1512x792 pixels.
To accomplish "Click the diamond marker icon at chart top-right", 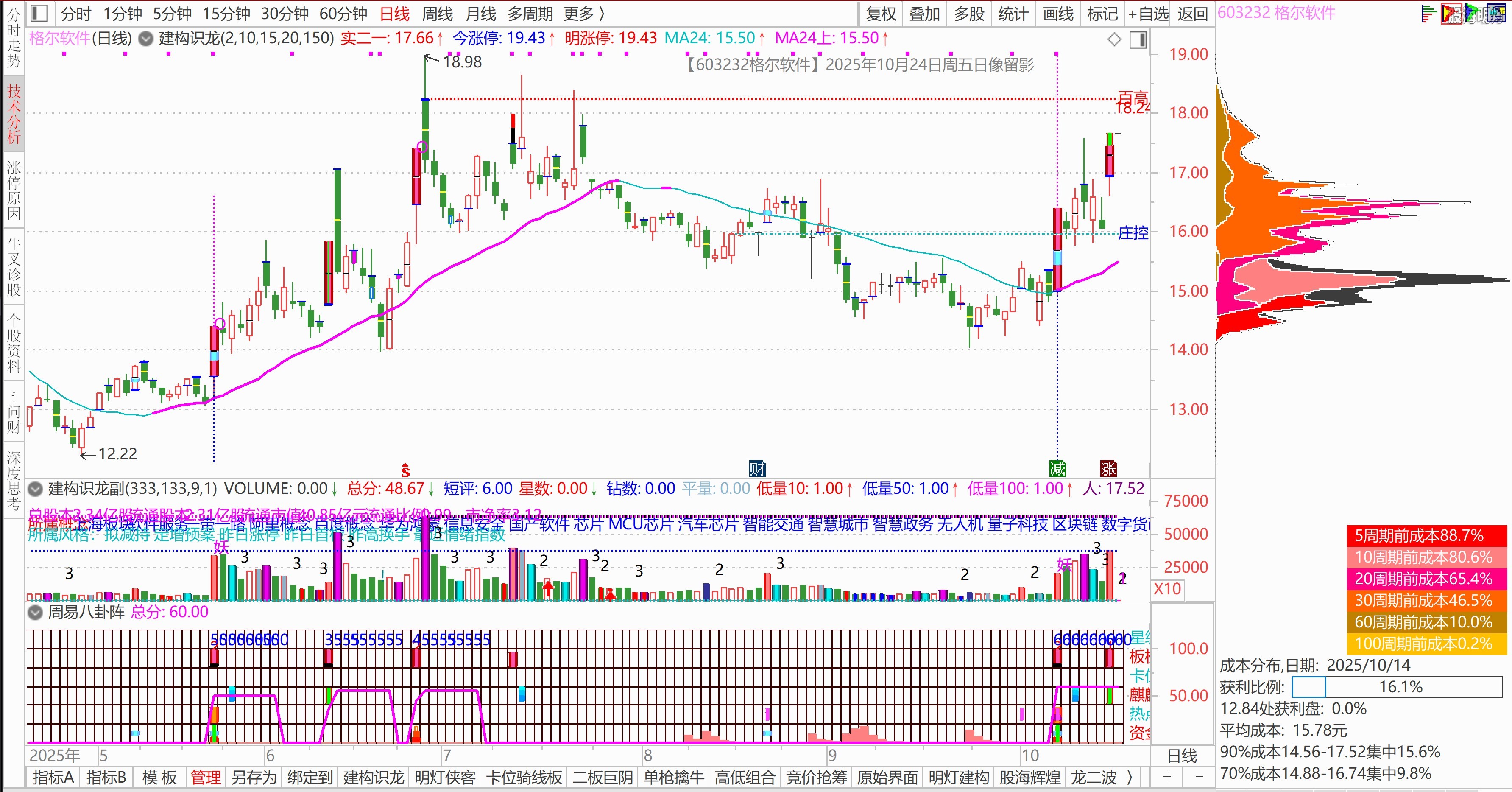I will click(x=1114, y=40).
